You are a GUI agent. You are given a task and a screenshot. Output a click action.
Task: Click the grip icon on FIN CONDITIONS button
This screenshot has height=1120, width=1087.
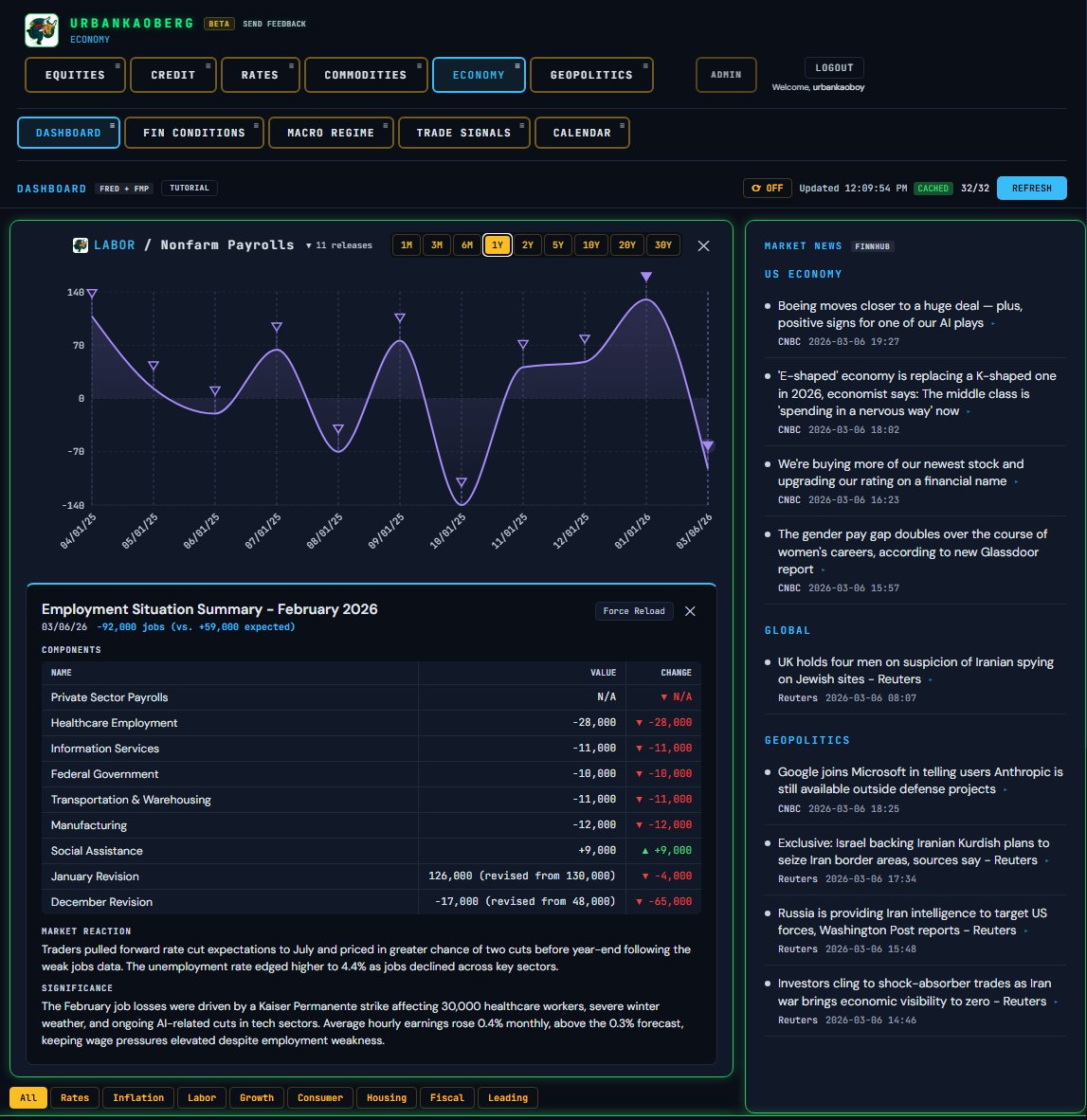[x=256, y=125]
